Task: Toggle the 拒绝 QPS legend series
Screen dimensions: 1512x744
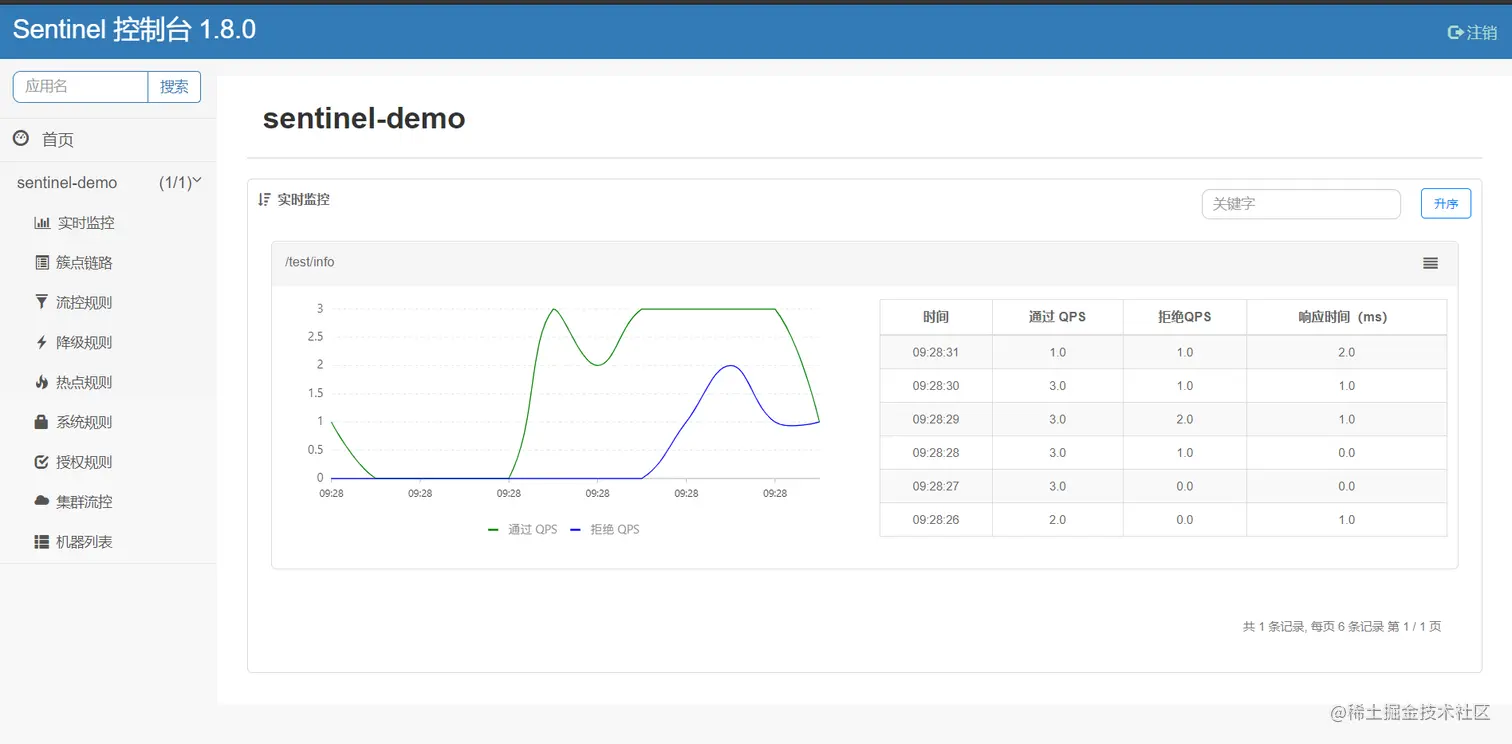Action: [604, 529]
